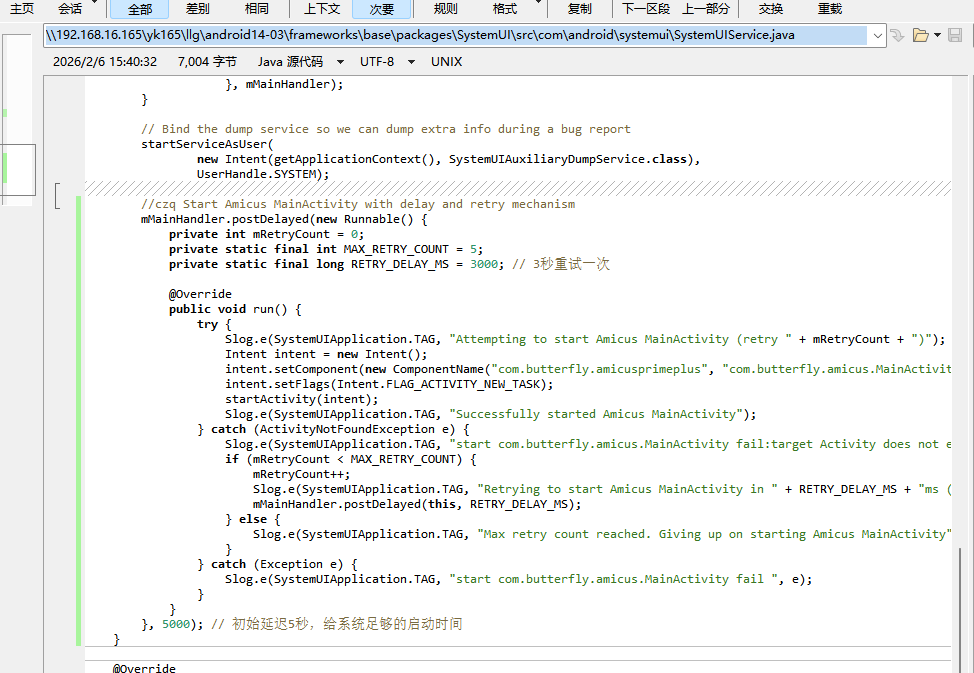
Task: Click the section bracket in left gutter
Action: coord(57,196)
